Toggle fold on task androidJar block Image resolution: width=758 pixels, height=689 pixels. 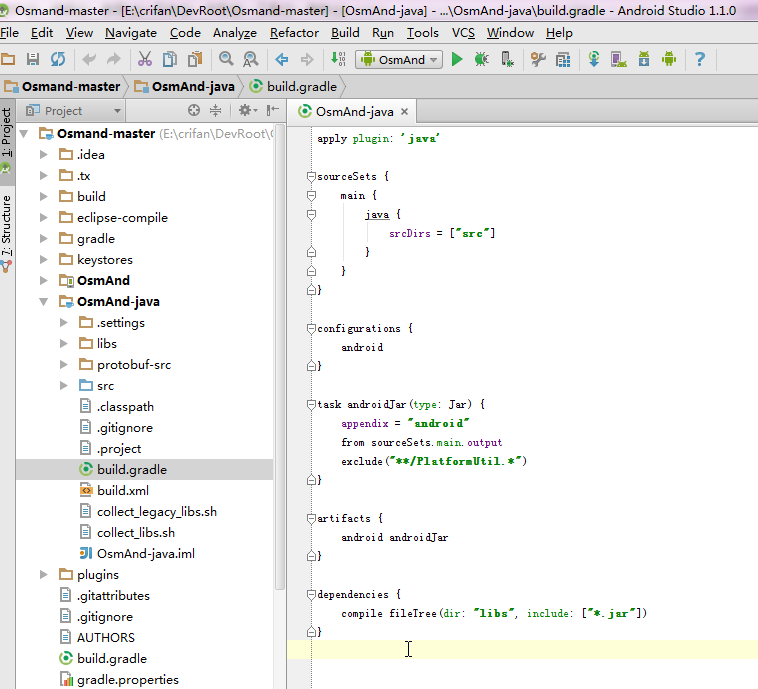click(x=311, y=405)
